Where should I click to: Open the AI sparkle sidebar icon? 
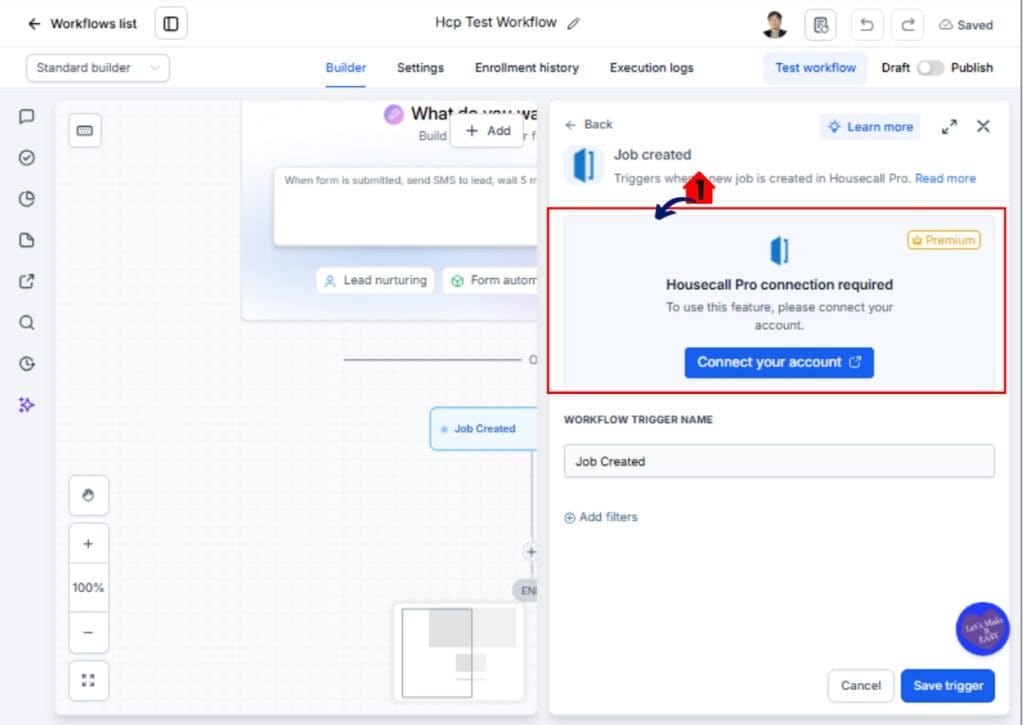(27, 405)
